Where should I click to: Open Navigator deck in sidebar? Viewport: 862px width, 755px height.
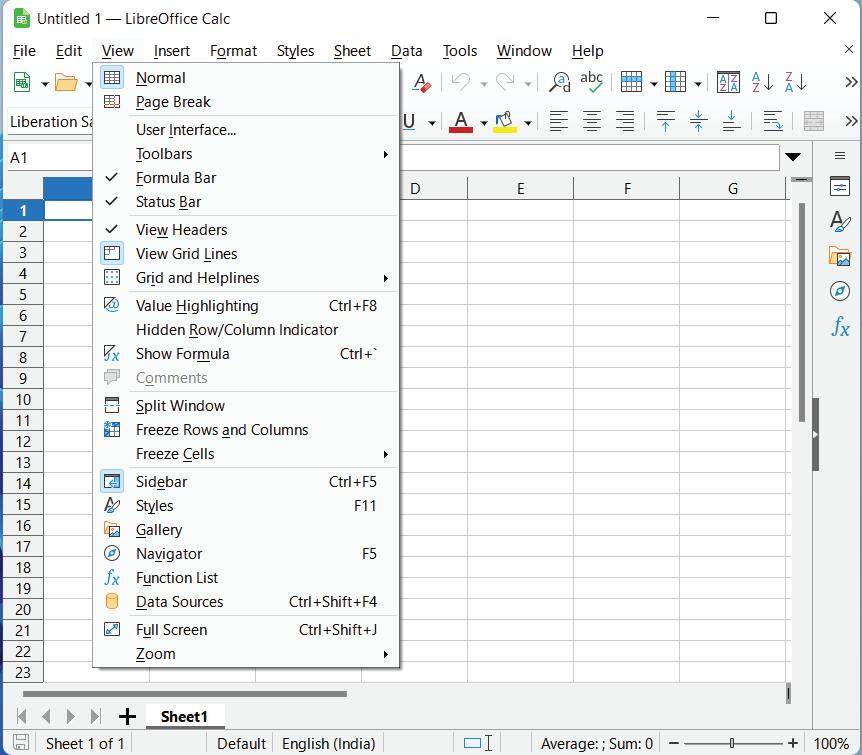click(840, 291)
